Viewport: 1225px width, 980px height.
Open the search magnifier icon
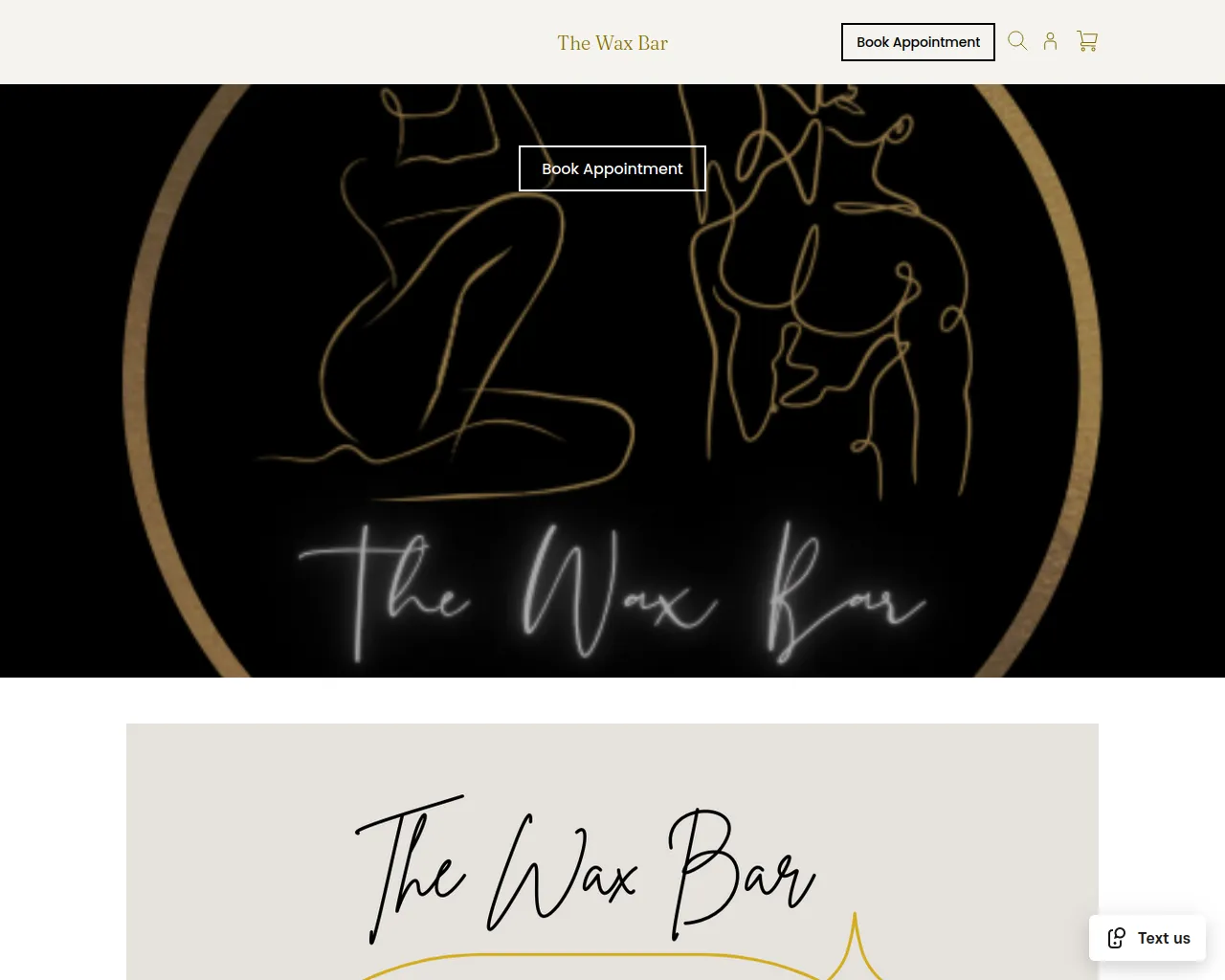1017,41
